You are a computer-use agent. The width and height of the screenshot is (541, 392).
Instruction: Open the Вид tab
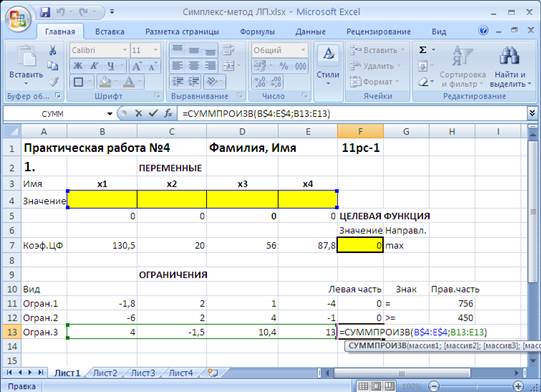(x=439, y=32)
